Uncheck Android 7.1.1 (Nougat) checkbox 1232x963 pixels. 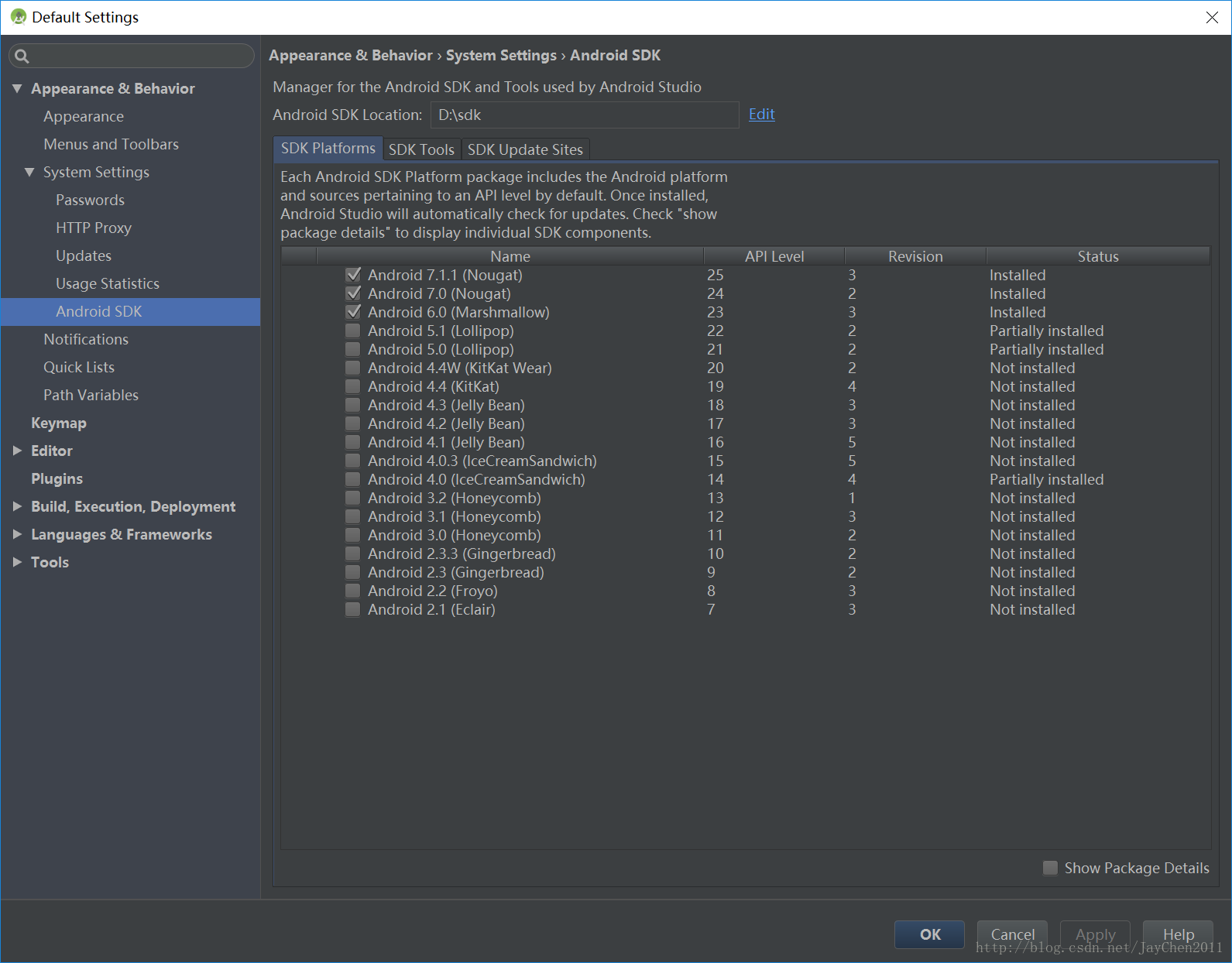click(x=353, y=275)
